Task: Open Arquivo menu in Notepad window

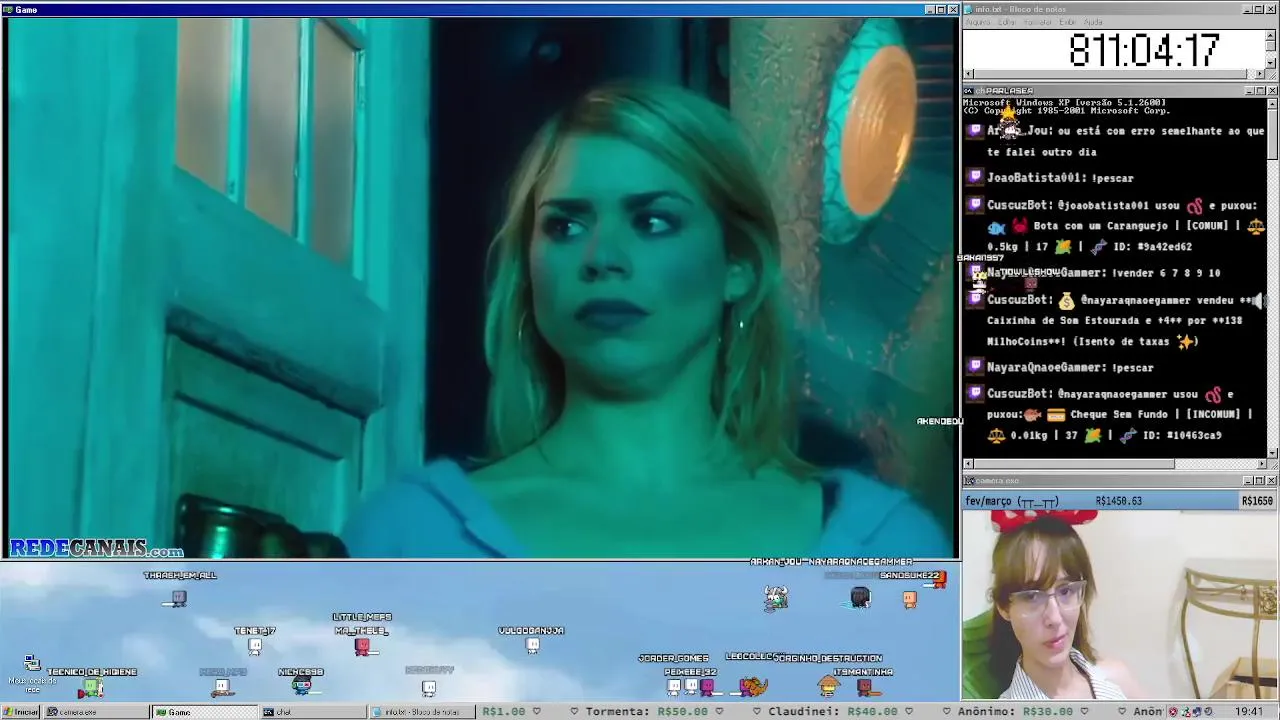Action: (x=977, y=22)
